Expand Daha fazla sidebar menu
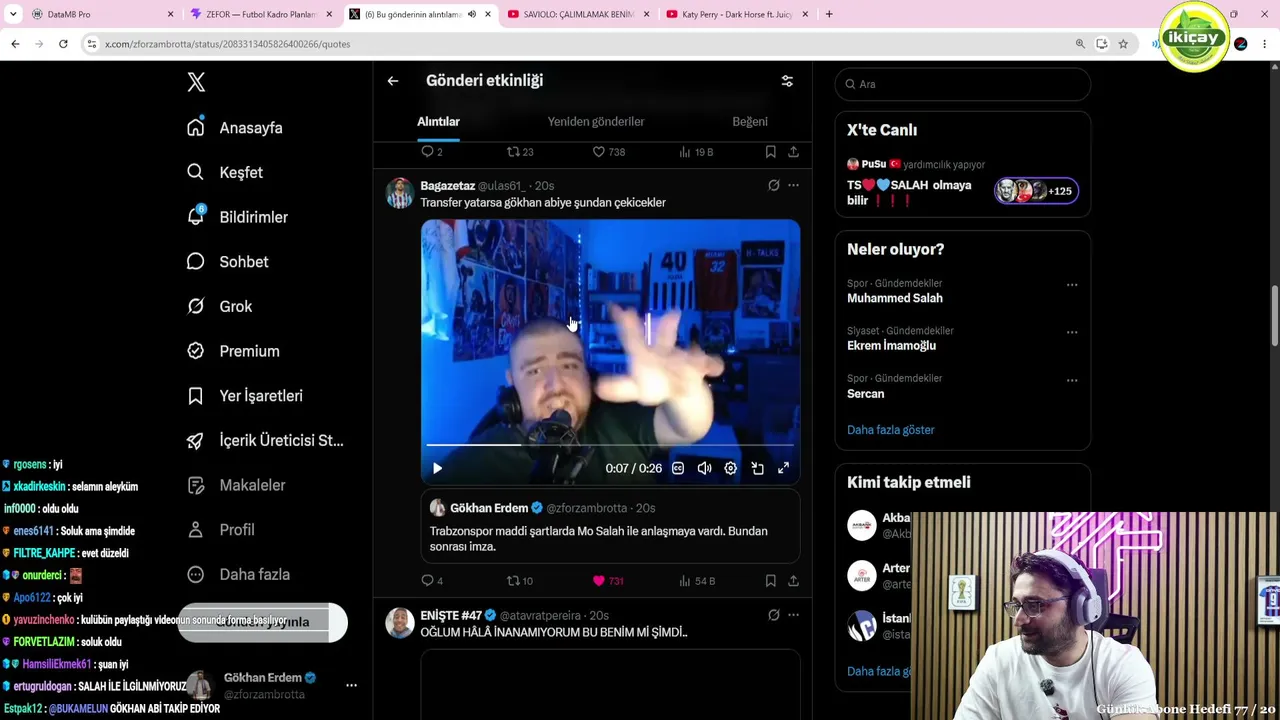This screenshot has height=720, width=1280. (x=239, y=575)
